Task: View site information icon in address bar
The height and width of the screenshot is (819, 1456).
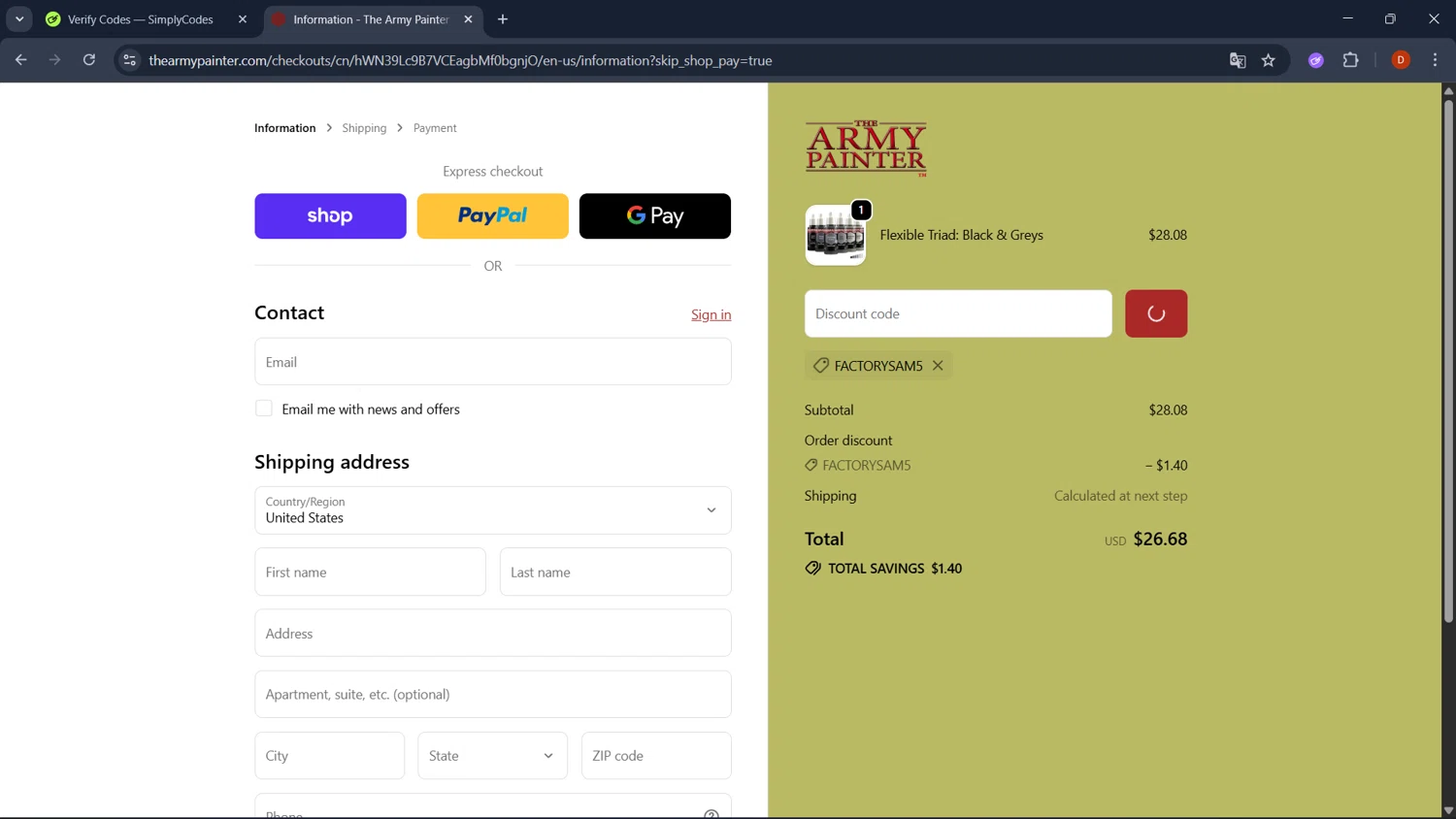Action: (x=129, y=60)
